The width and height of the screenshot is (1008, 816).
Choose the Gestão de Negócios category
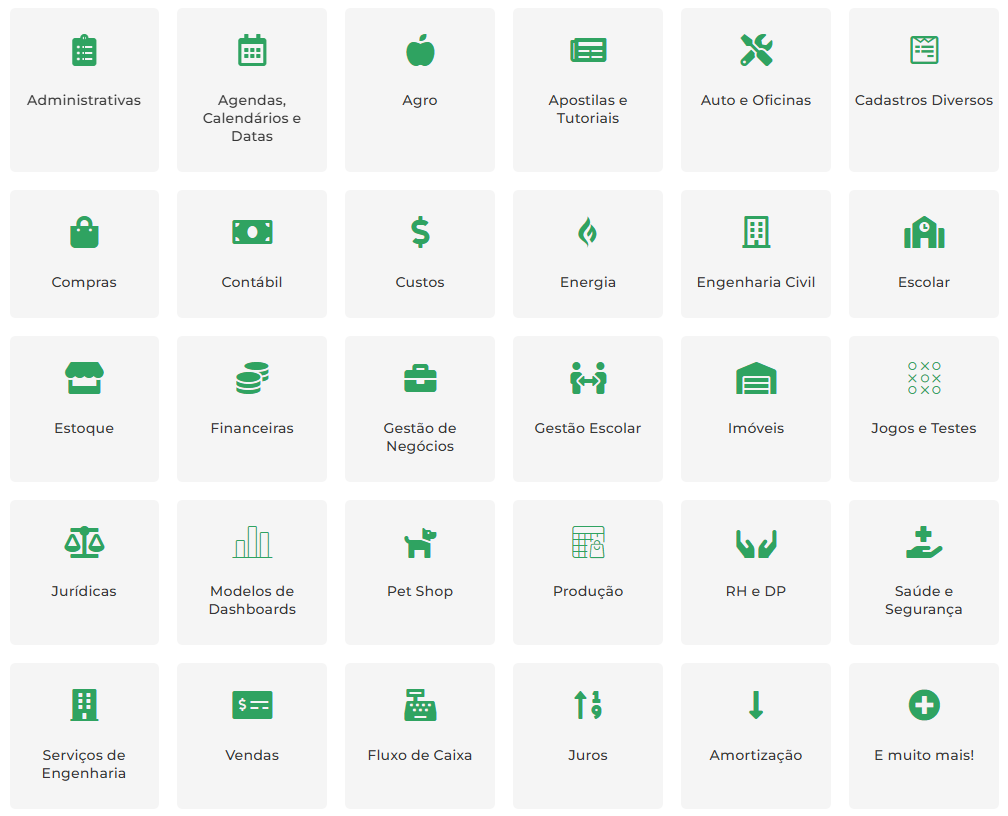point(420,437)
